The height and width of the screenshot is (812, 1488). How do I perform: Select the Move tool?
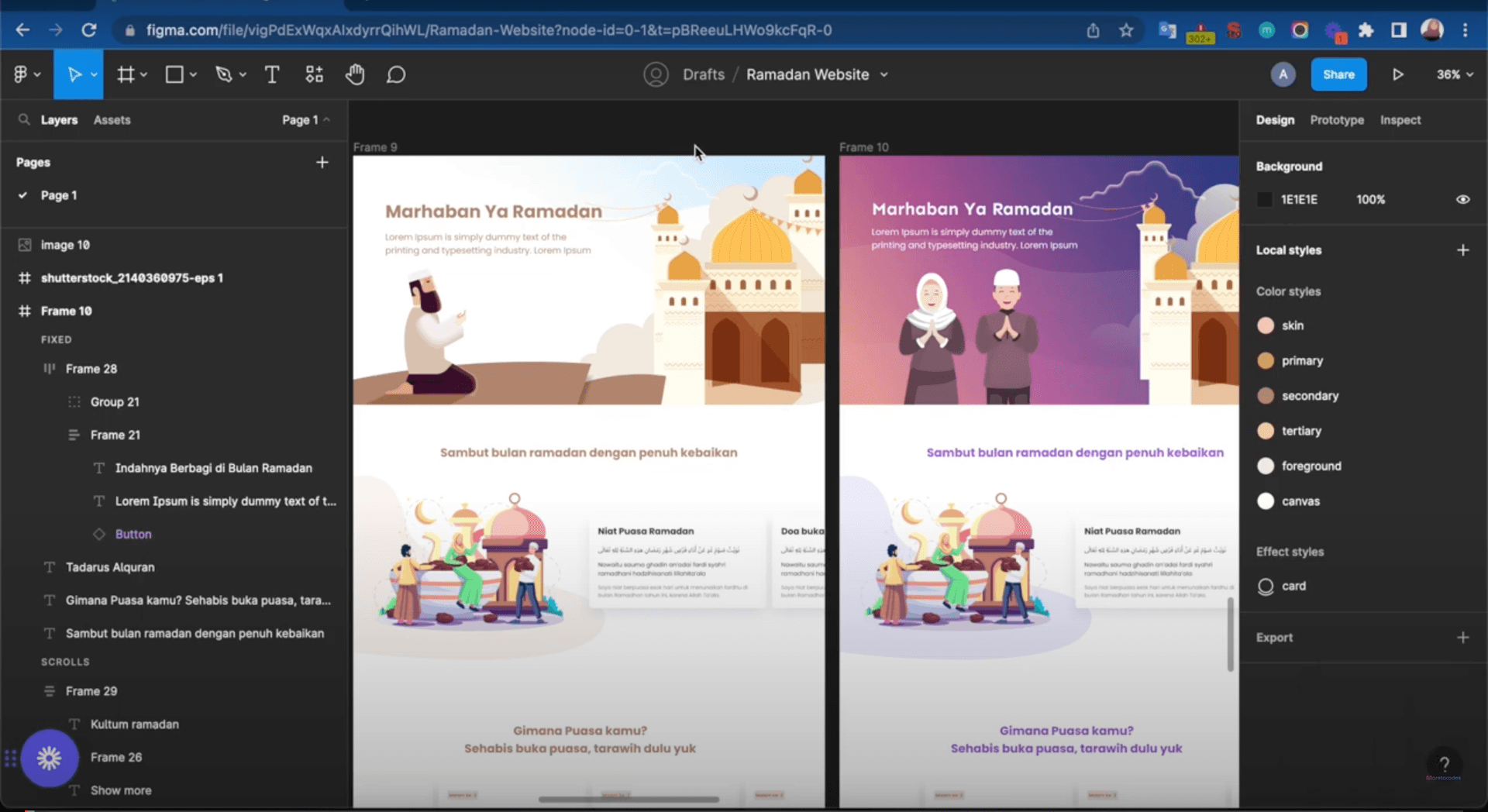[x=74, y=74]
